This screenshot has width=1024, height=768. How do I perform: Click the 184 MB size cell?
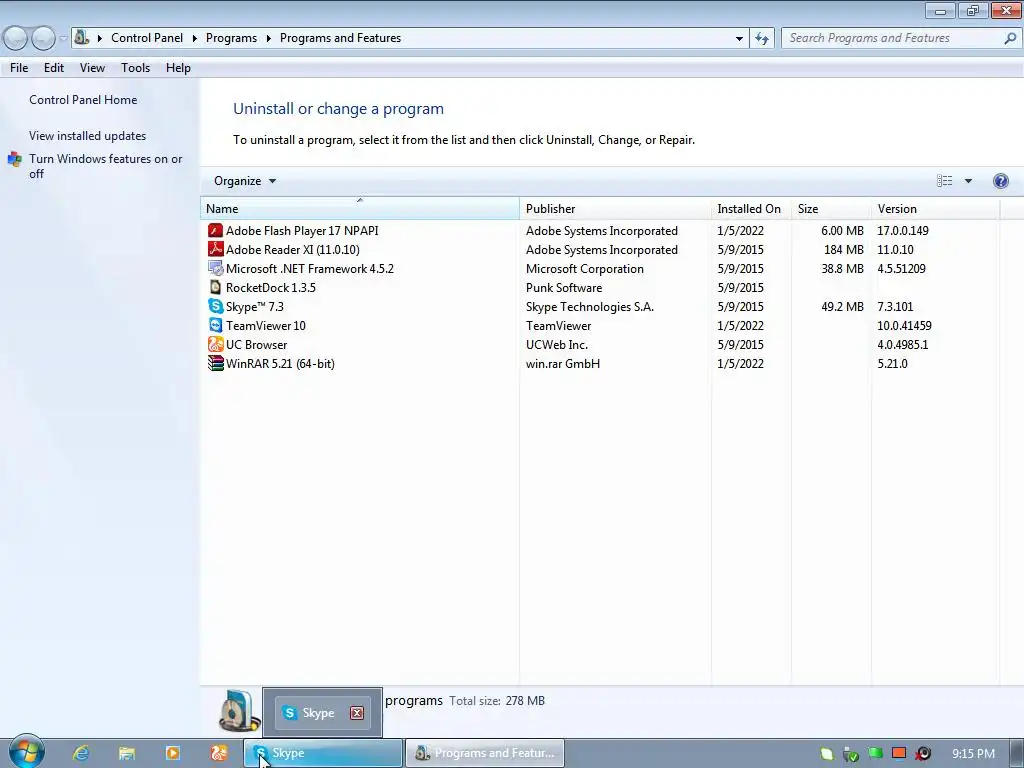click(844, 249)
